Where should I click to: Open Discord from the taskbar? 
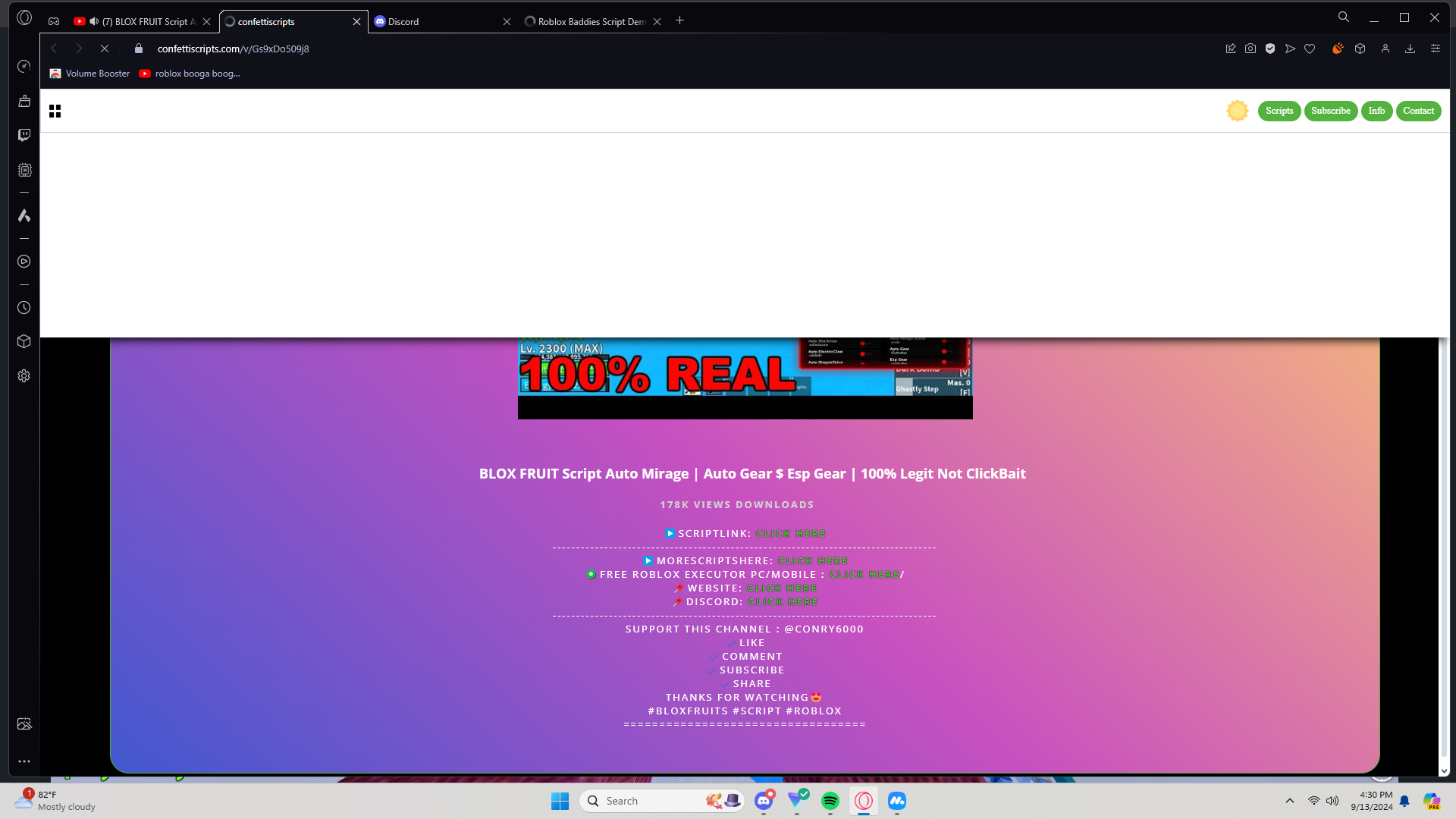click(764, 801)
